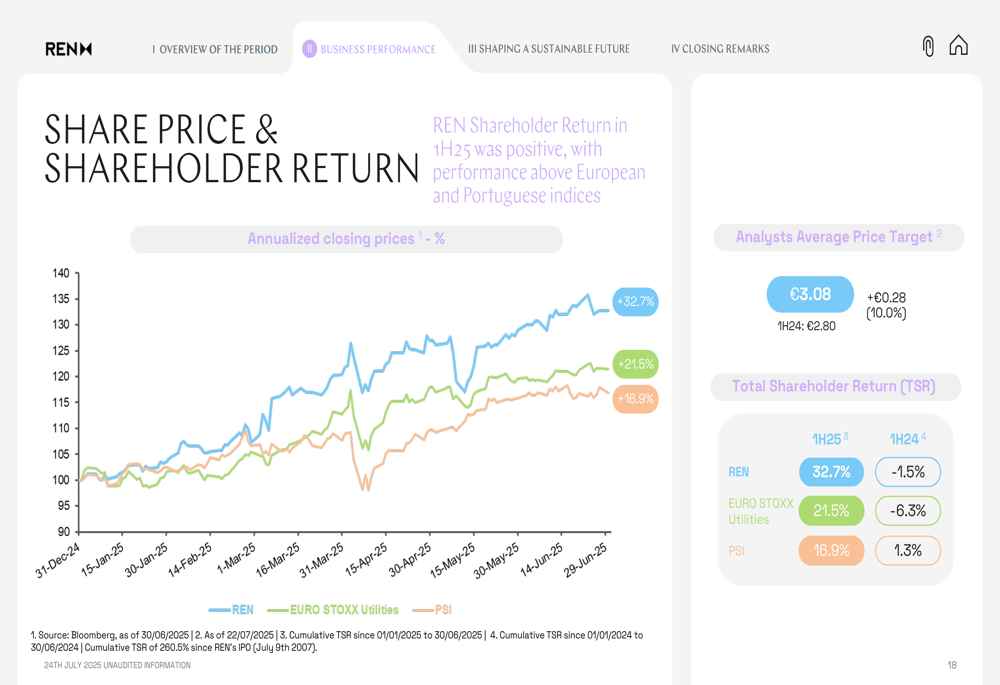Click the 16-Mar-25 axis date label
This screenshot has height=685, width=1000.
click(277, 560)
